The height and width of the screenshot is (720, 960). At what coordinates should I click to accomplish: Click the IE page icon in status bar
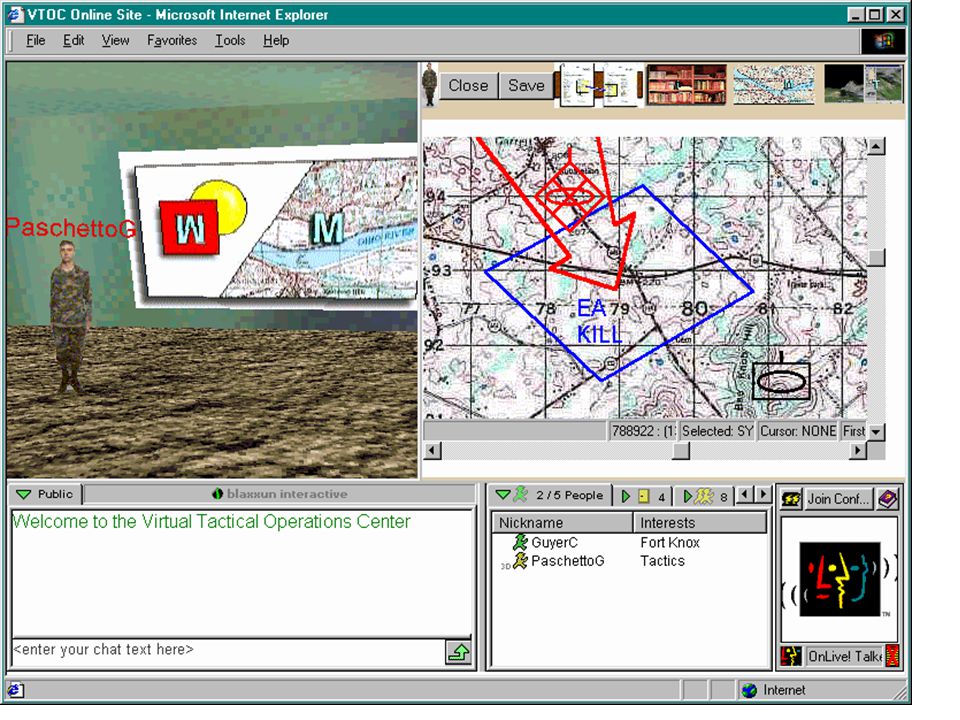pos(16,691)
